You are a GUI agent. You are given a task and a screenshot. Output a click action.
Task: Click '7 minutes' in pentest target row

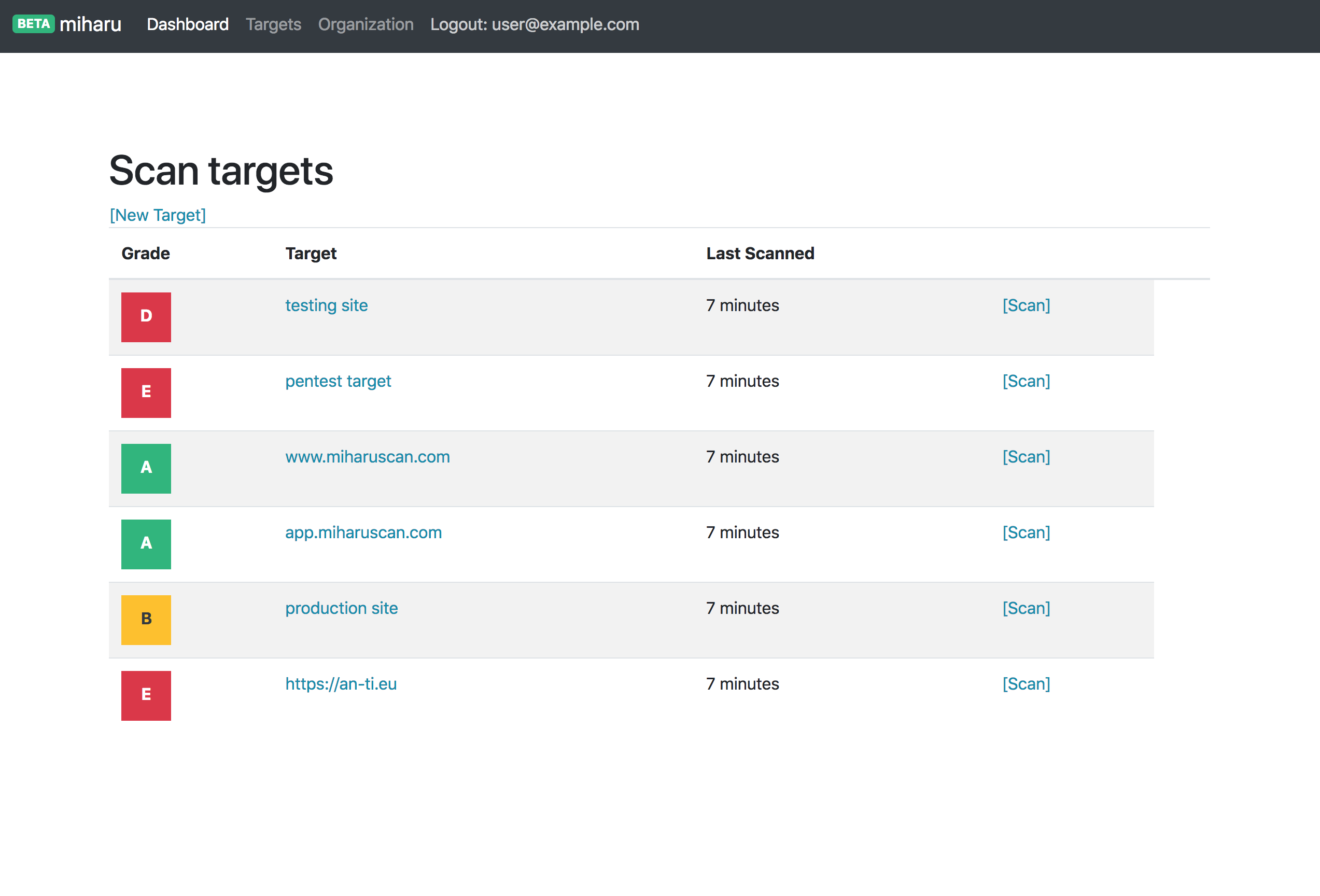[742, 381]
